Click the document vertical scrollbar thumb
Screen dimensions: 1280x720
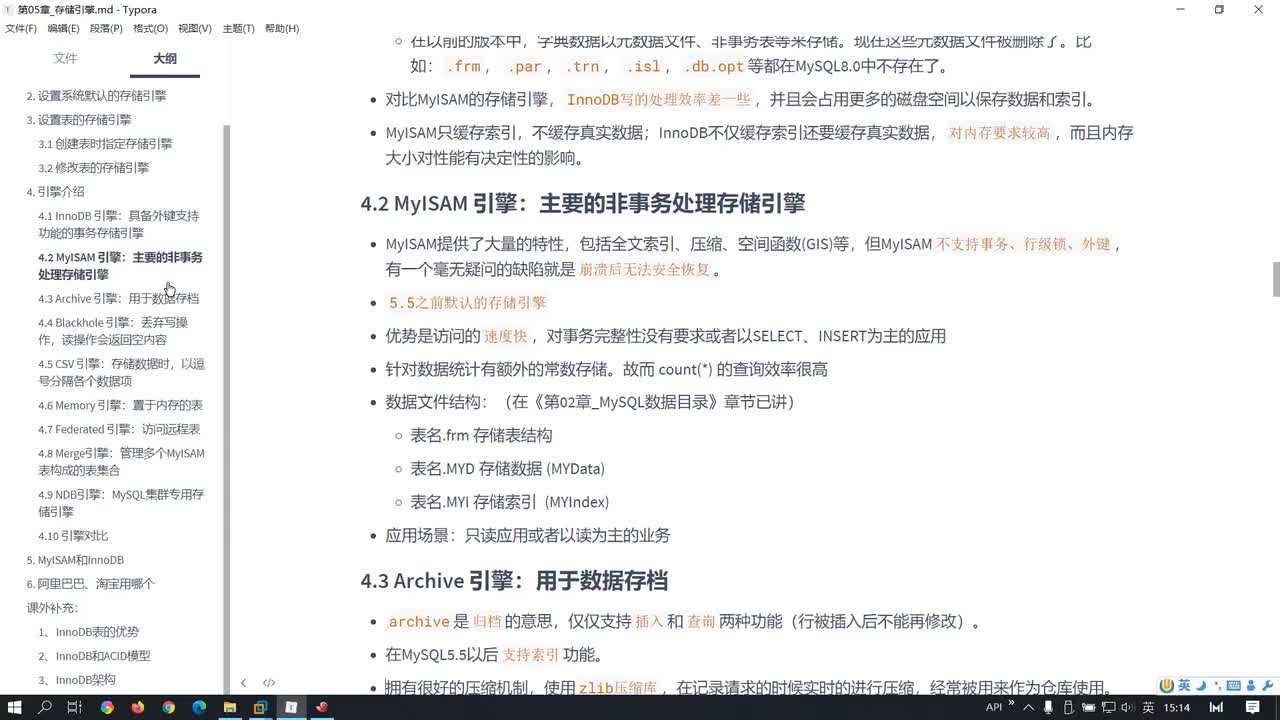pyautogui.click(x=1276, y=280)
